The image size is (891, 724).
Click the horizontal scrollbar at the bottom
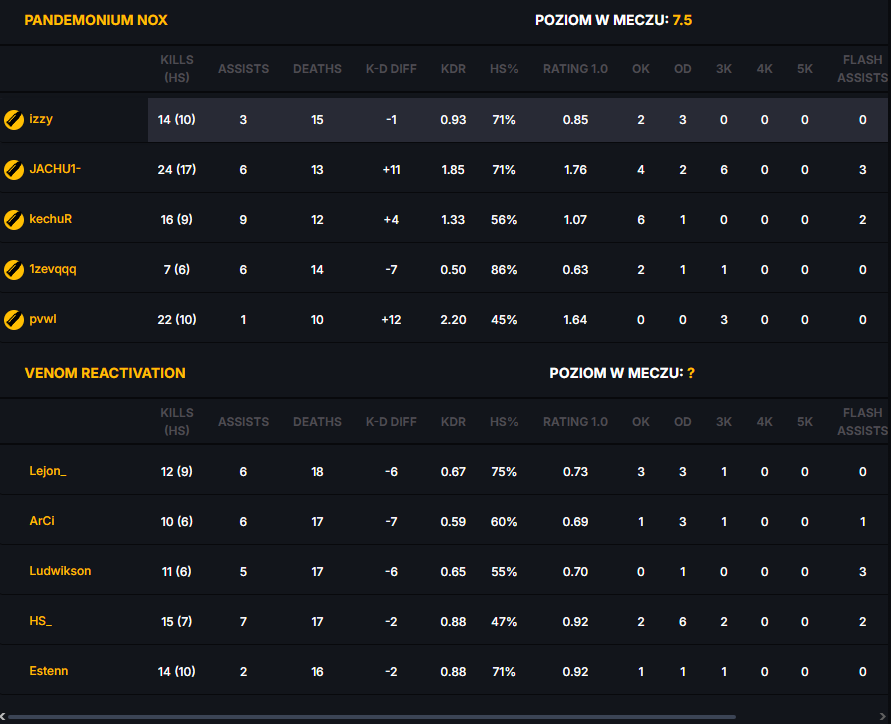point(372,717)
